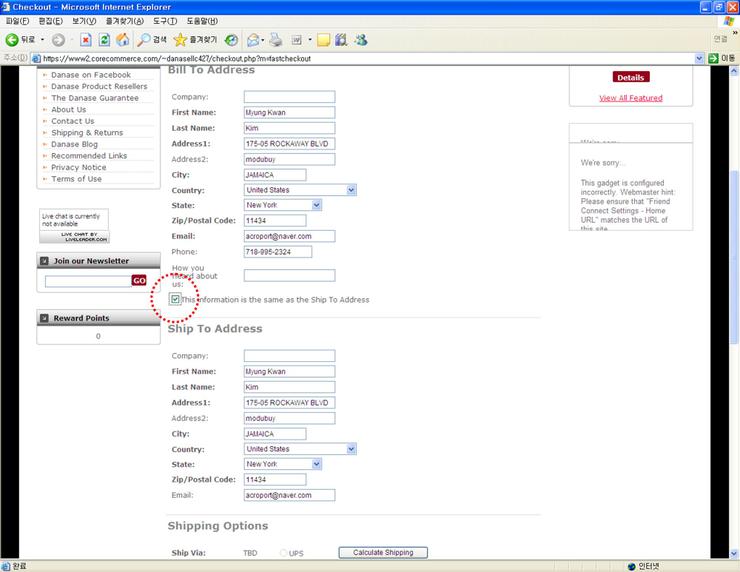
Task: Open the History globe-clock icon
Action: (231, 40)
